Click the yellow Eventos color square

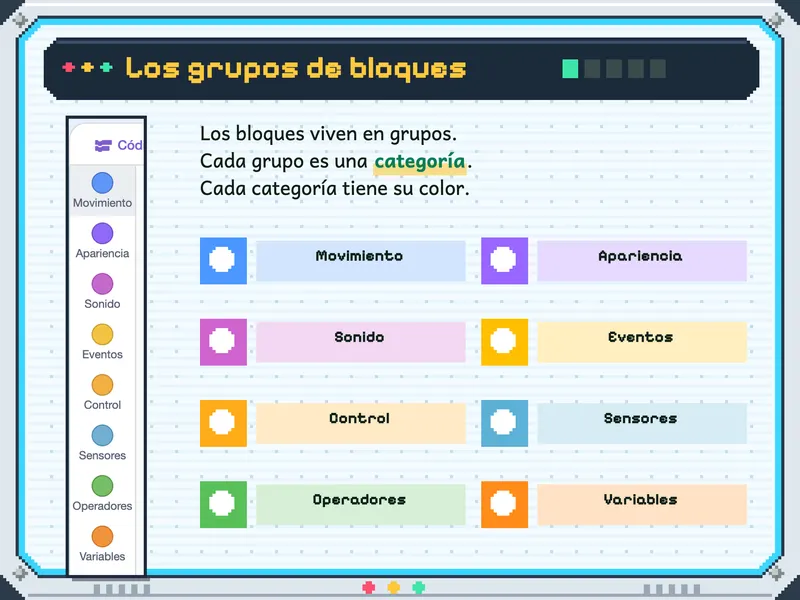pyautogui.click(x=505, y=342)
